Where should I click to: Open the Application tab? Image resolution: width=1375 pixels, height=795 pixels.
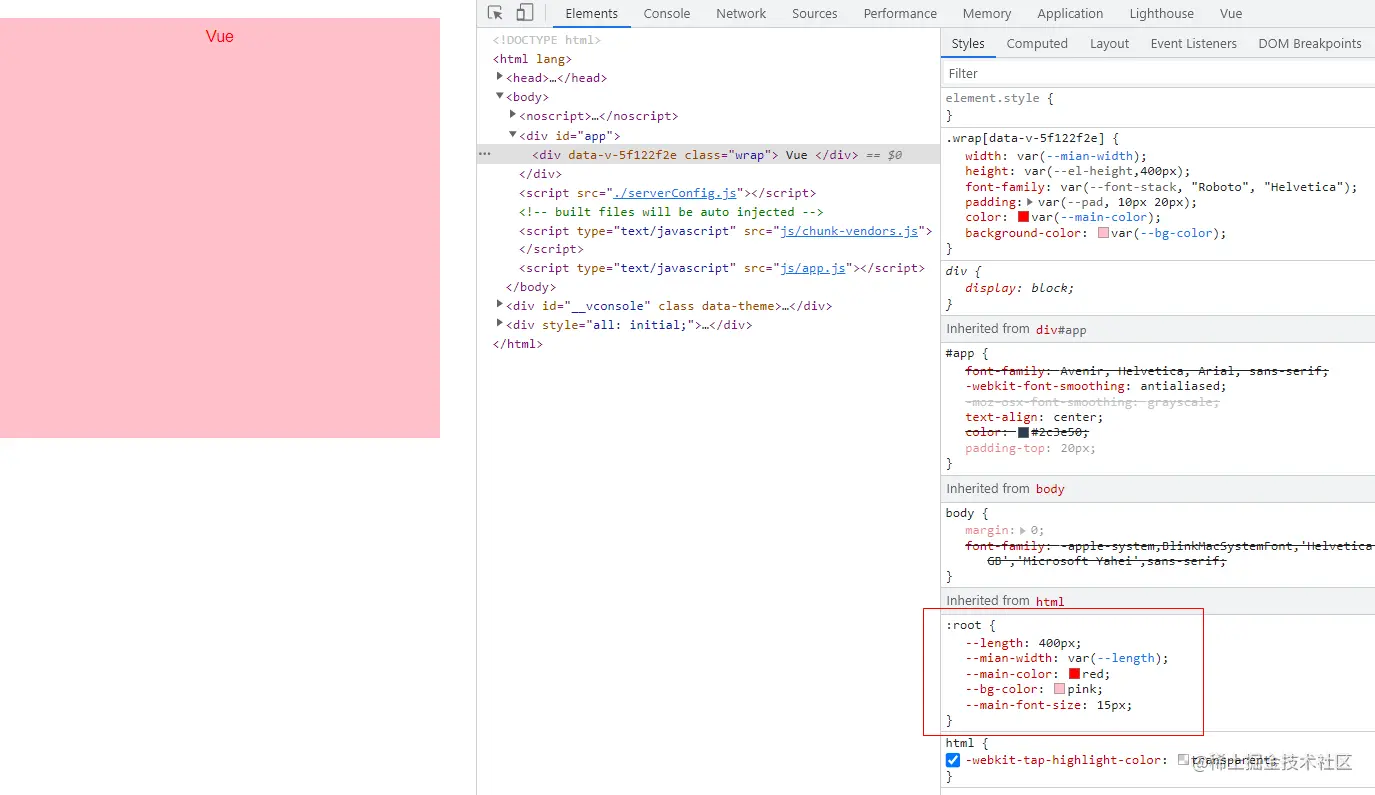(1070, 14)
